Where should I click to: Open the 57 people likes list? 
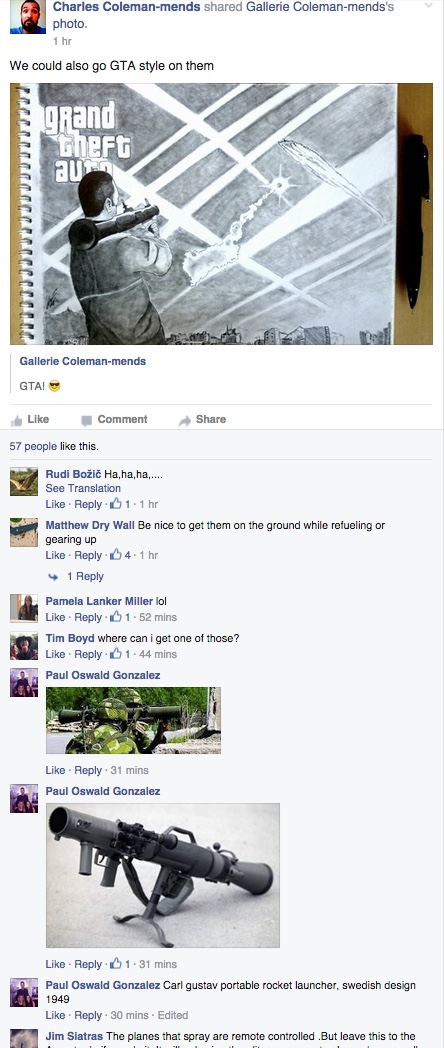(33, 446)
